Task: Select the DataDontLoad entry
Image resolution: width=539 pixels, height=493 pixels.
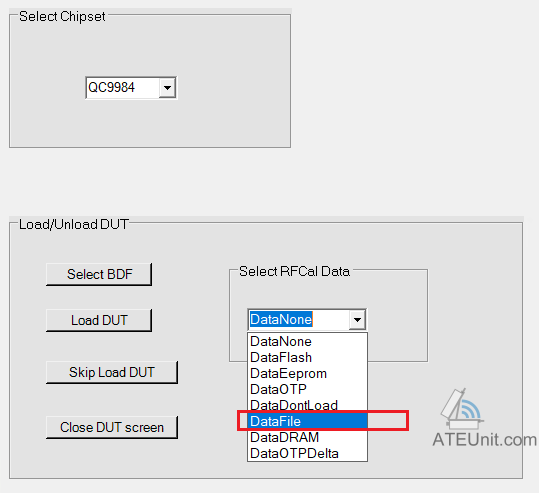Action: click(308, 405)
